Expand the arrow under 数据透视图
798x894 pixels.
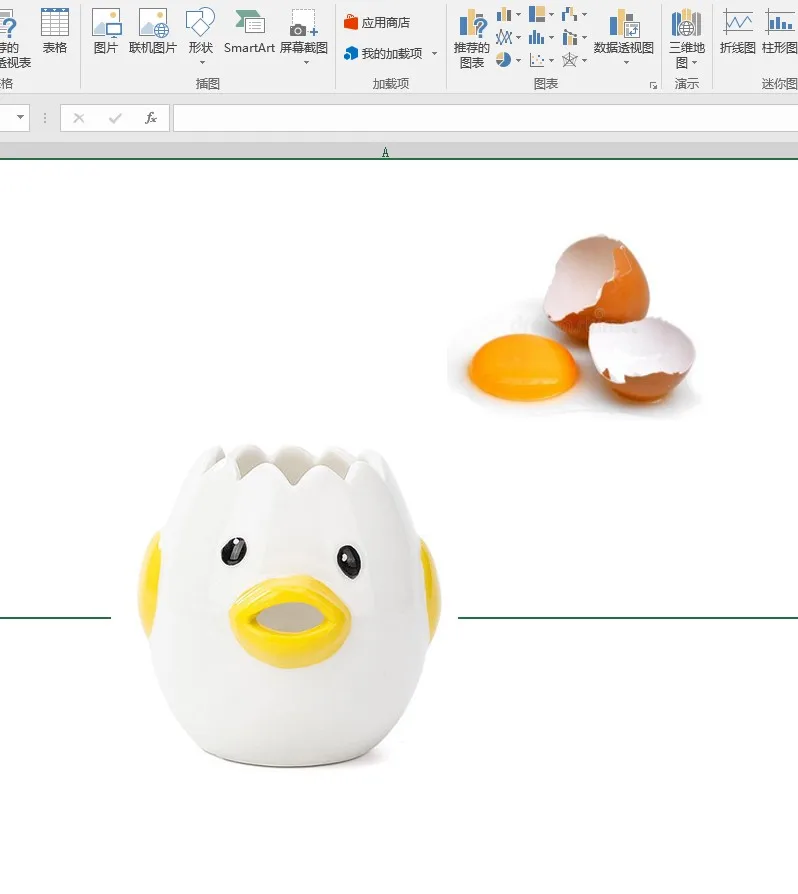pyautogui.click(x=626, y=63)
